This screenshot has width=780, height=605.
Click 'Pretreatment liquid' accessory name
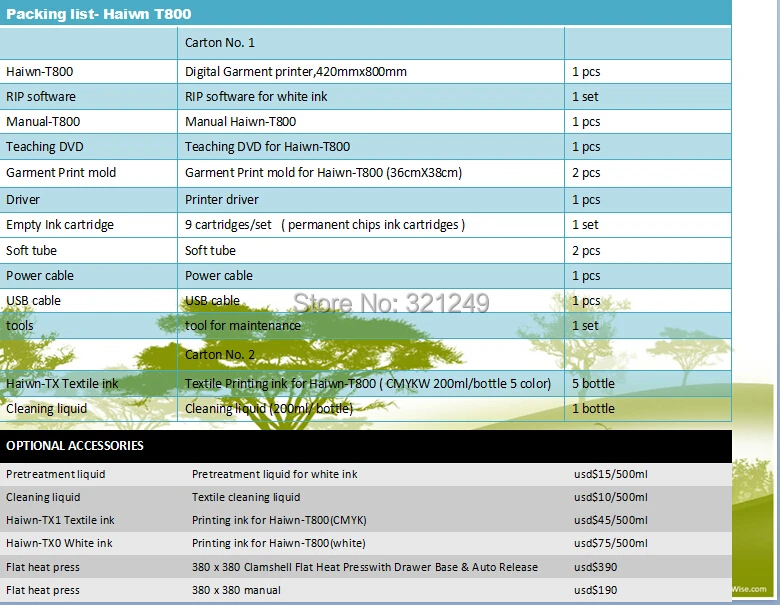(x=56, y=474)
